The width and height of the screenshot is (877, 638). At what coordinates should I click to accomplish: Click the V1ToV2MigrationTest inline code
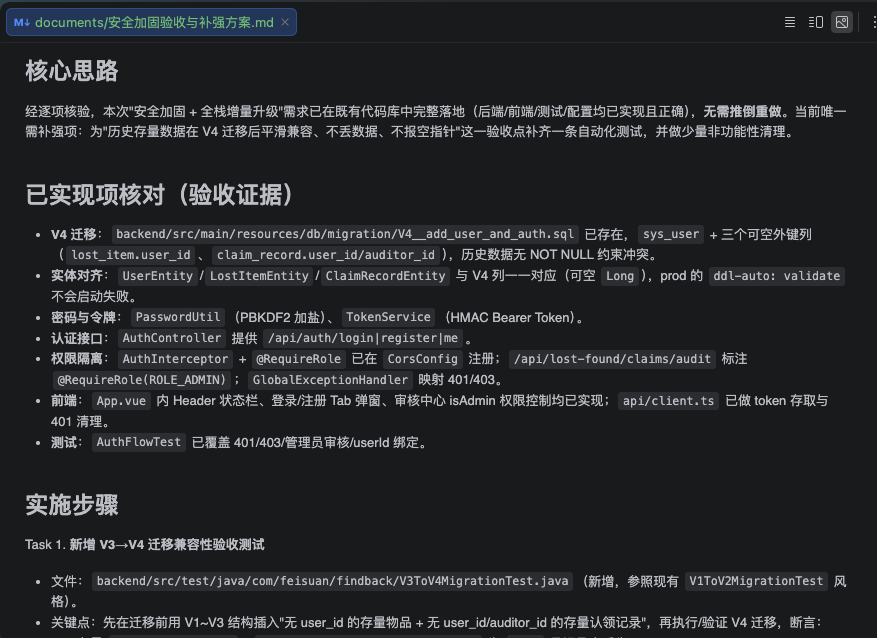click(756, 581)
